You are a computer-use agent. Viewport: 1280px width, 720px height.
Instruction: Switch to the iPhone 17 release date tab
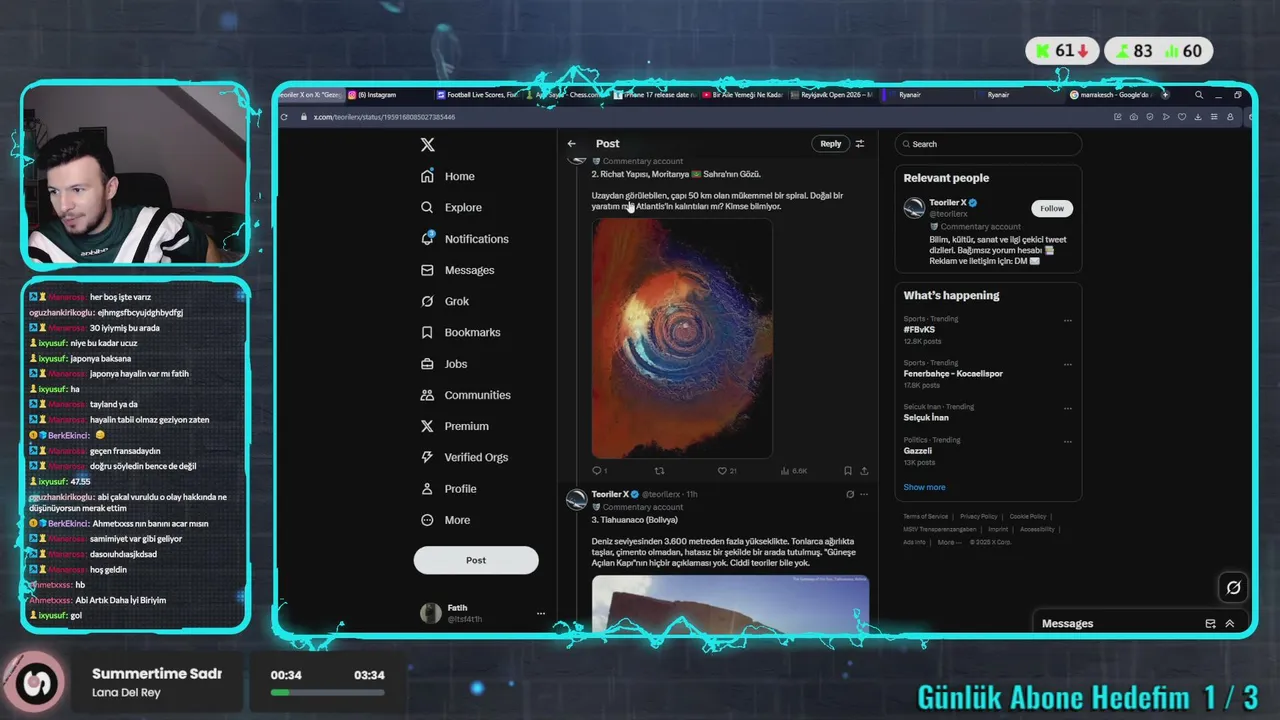(x=654, y=95)
